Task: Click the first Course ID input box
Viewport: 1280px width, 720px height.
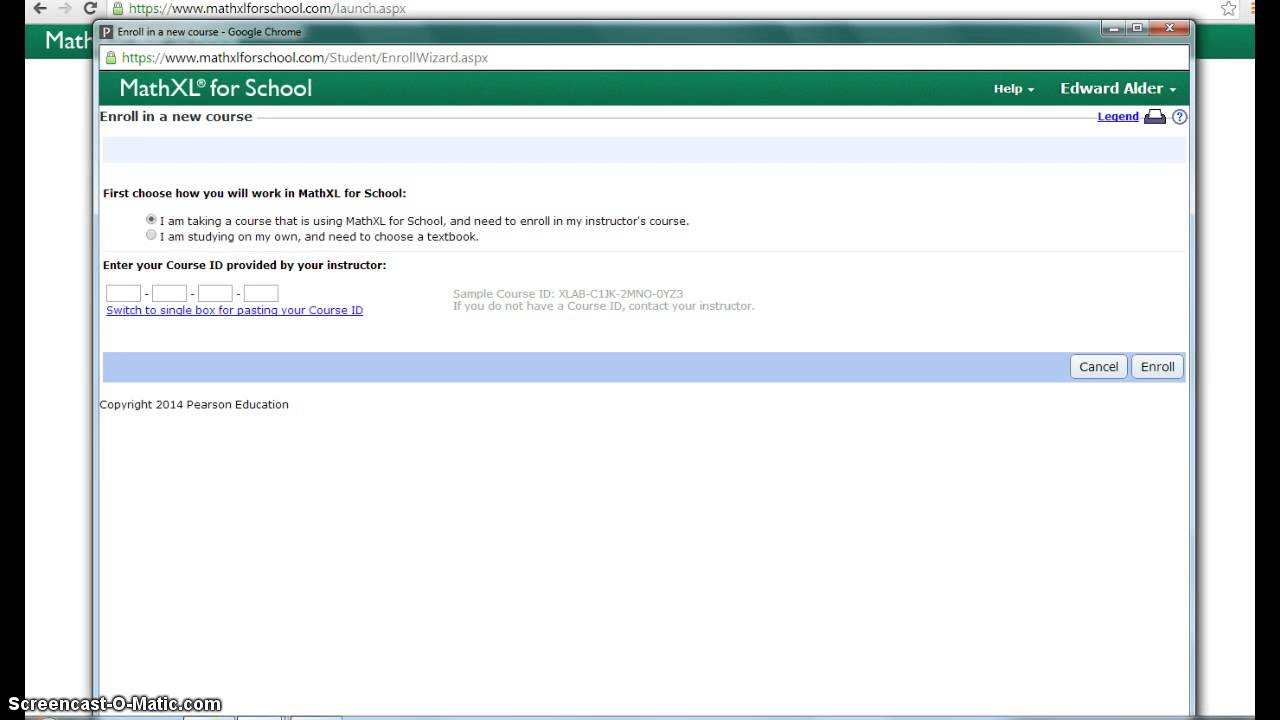Action: (124, 293)
